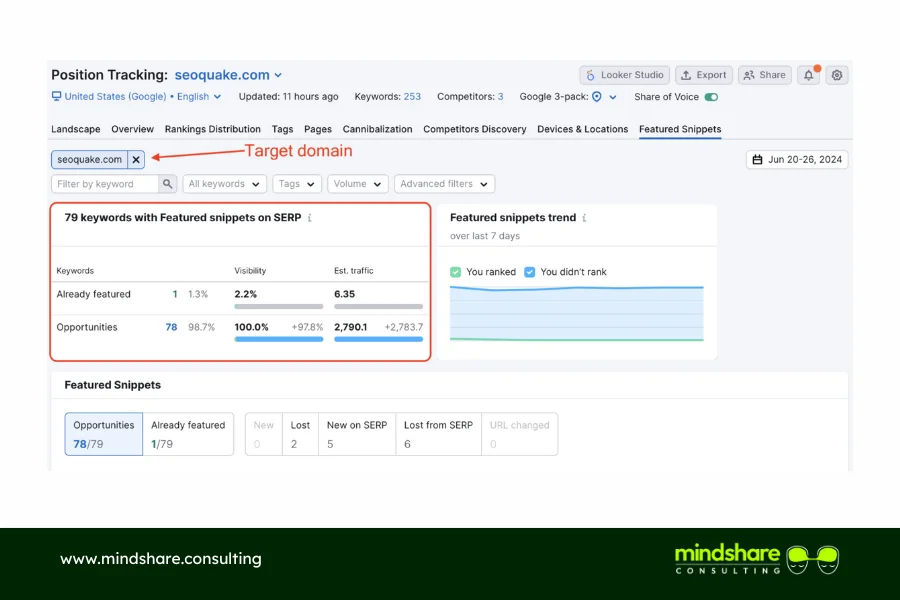Click the Keywords count 253 link

click(412, 96)
